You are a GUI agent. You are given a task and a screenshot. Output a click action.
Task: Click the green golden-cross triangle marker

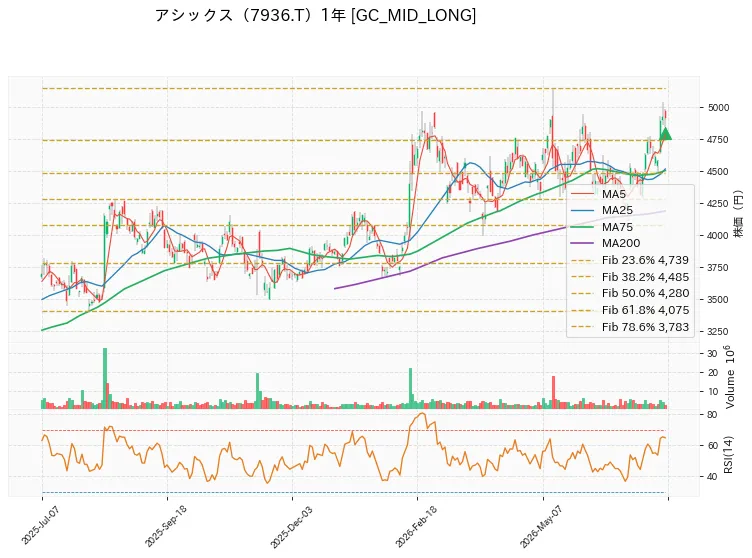coord(666,134)
